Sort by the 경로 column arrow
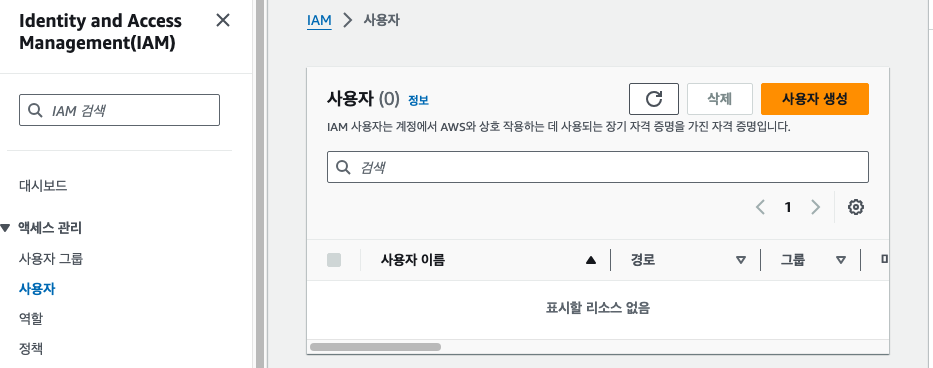This screenshot has height=368, width=933. 741,260
